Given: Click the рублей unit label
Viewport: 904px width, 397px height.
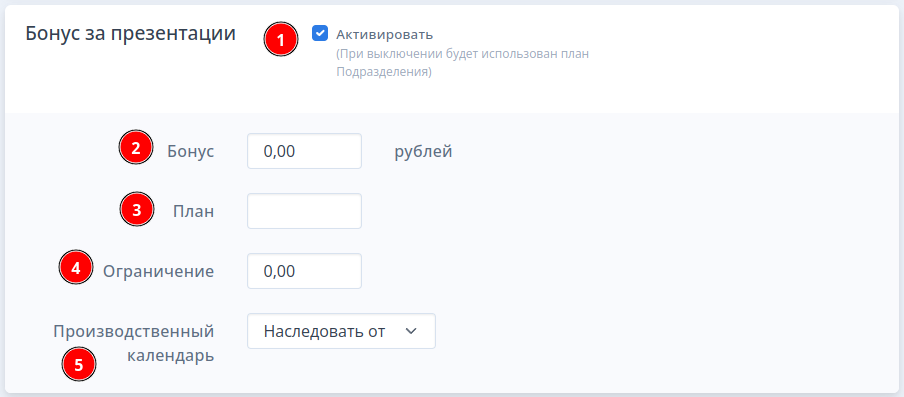Looking at the screenshot, I should point(423,152).
